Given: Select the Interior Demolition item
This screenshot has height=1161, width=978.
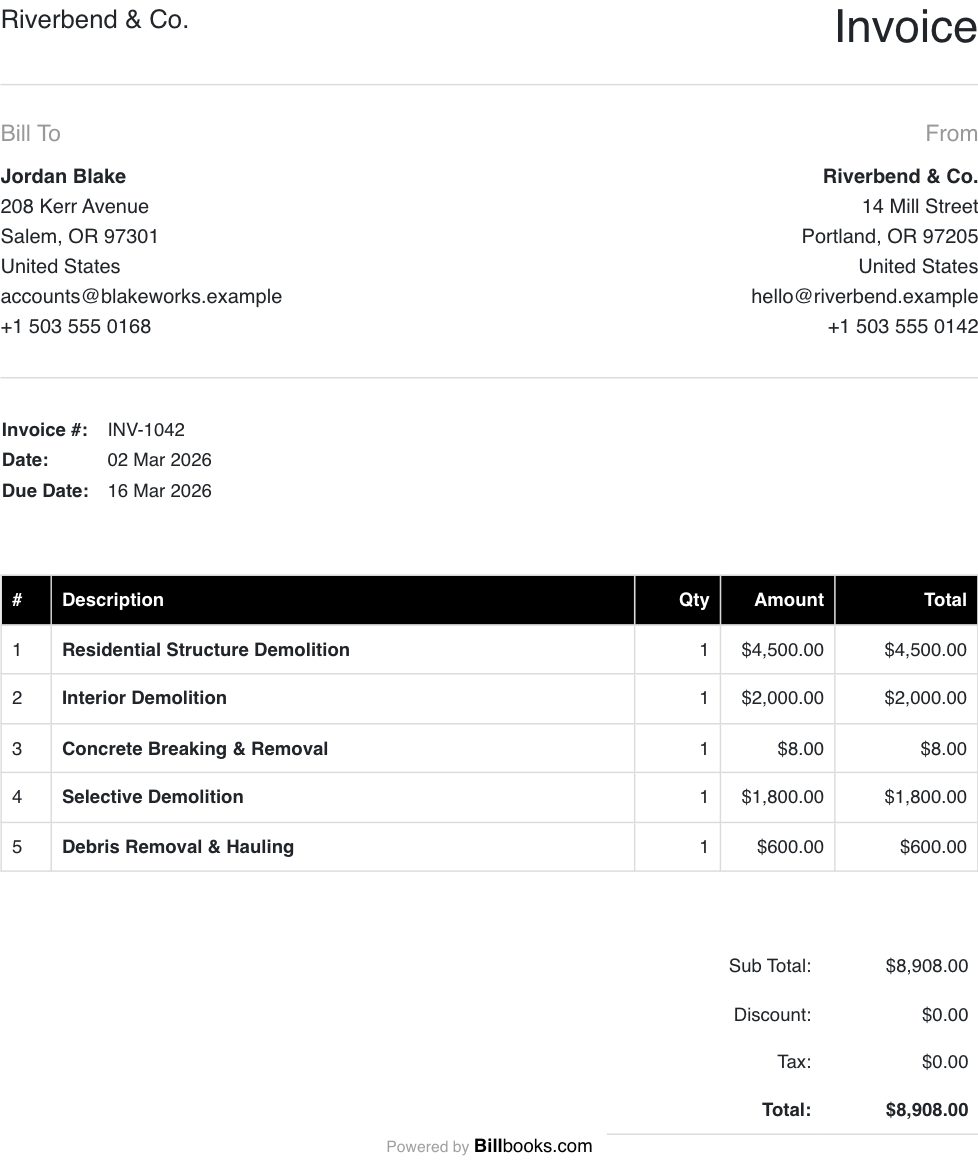Looking at the screenshot, I should point(144,697).
